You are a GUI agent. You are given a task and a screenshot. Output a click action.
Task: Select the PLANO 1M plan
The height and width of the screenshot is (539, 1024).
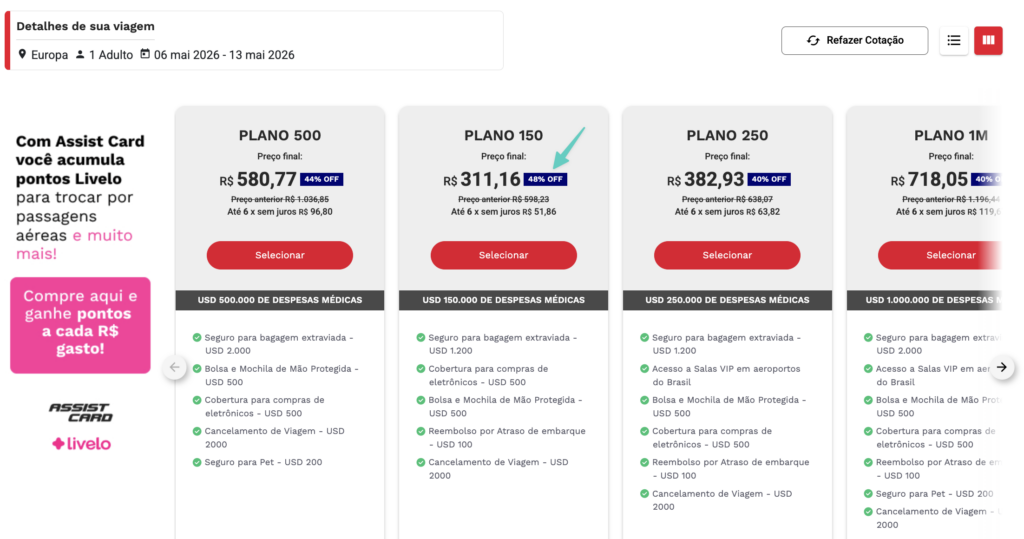click(950, 255)
